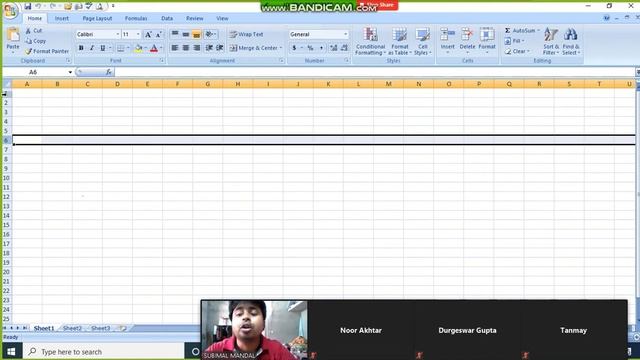The image size is (640, 360).
Task: Toggle Underline formatting
Action: tap(102, 48)
